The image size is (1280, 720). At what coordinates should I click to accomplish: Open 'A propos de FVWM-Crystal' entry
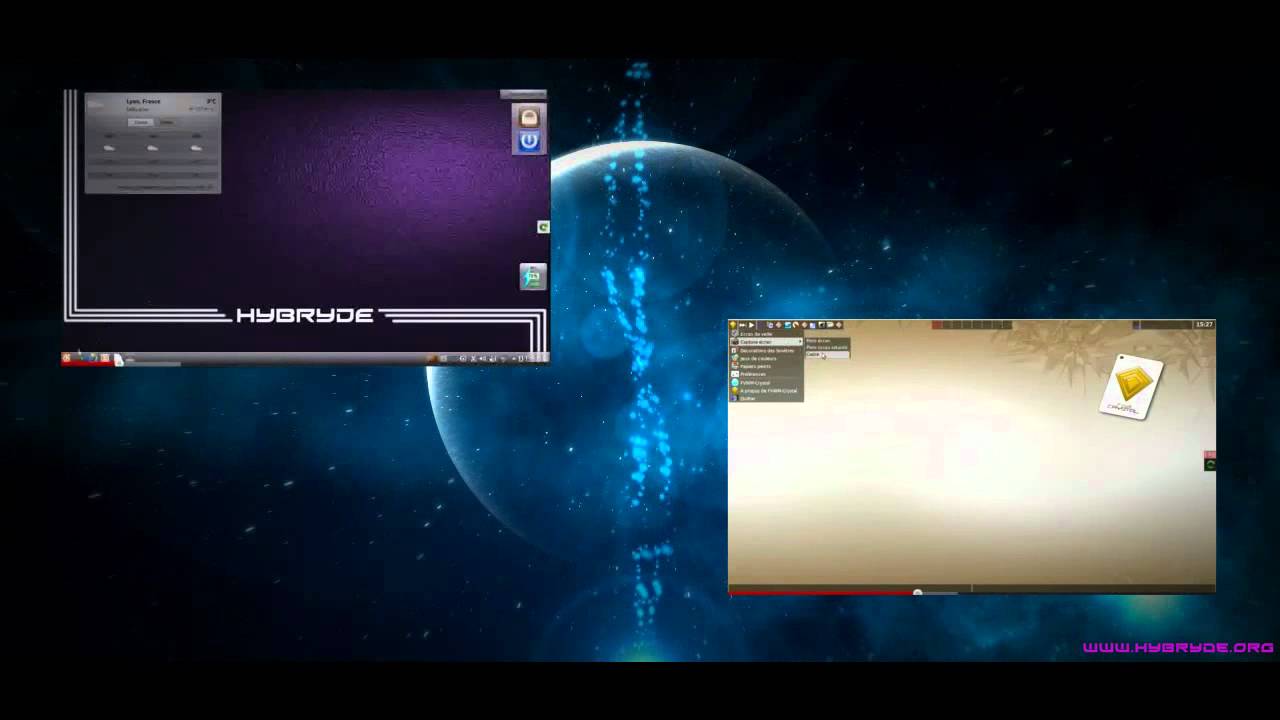click(x=766, y=390)
